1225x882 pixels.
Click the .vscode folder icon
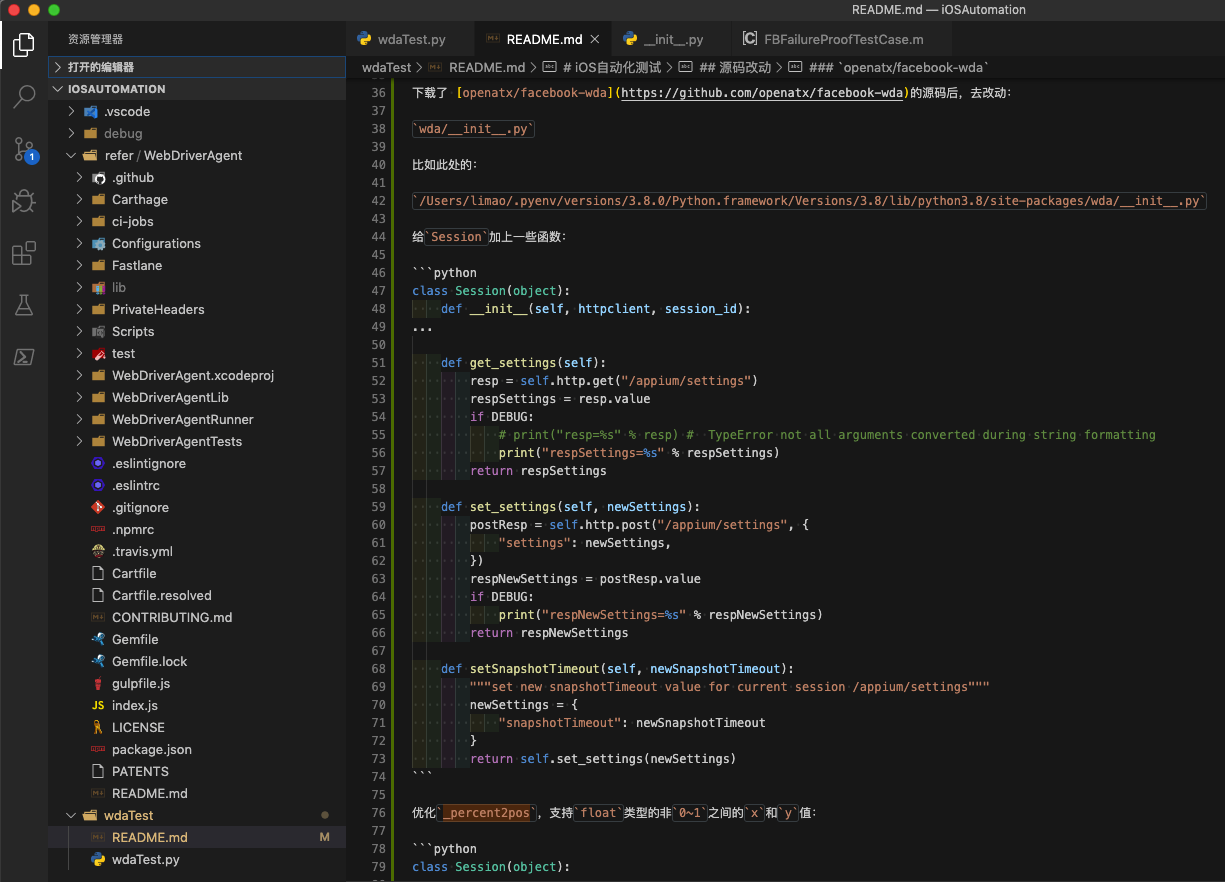(x=91, y=111)
